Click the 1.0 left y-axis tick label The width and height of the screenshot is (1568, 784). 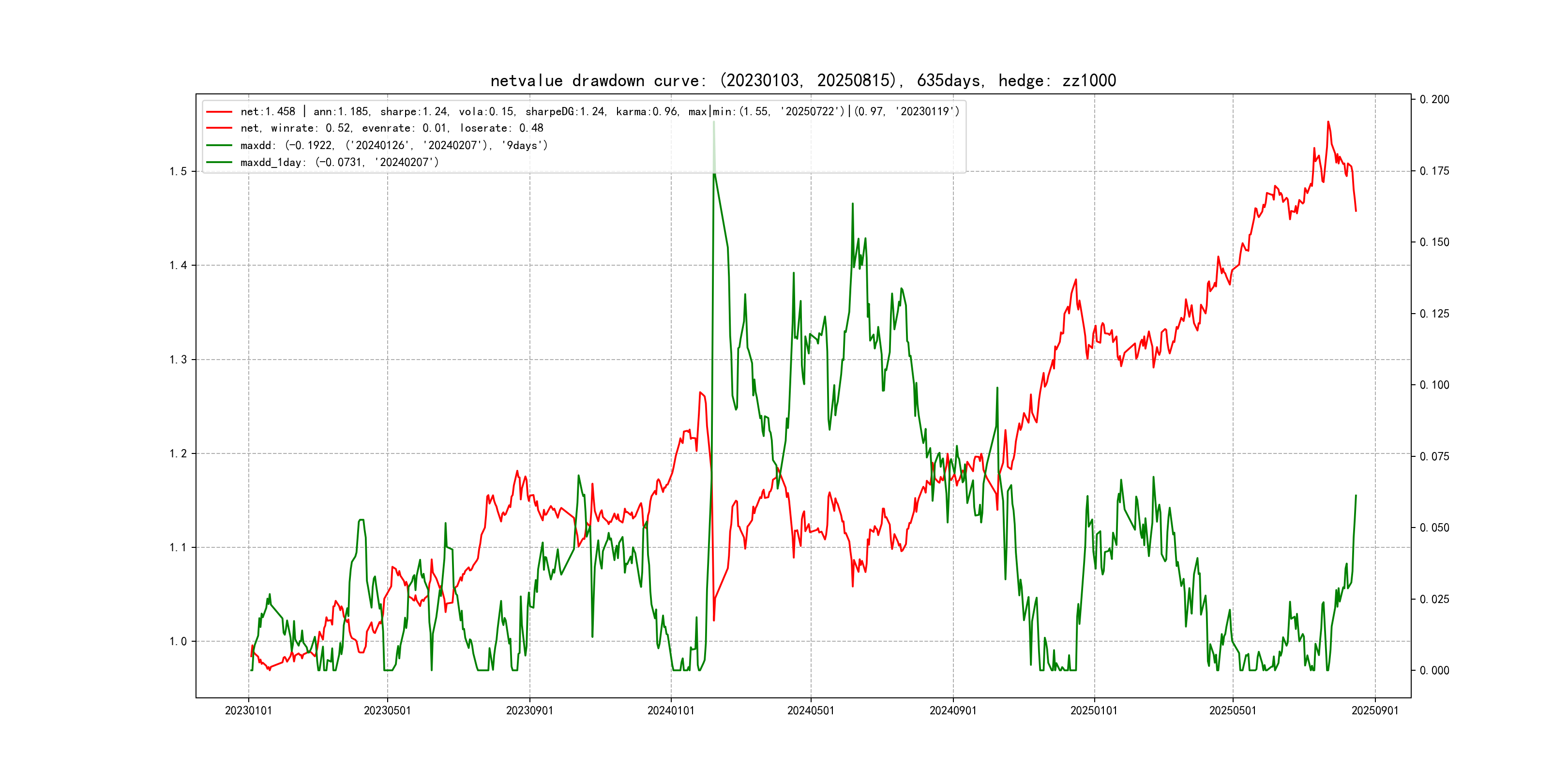pyautogui.click(x=178, y=642)
